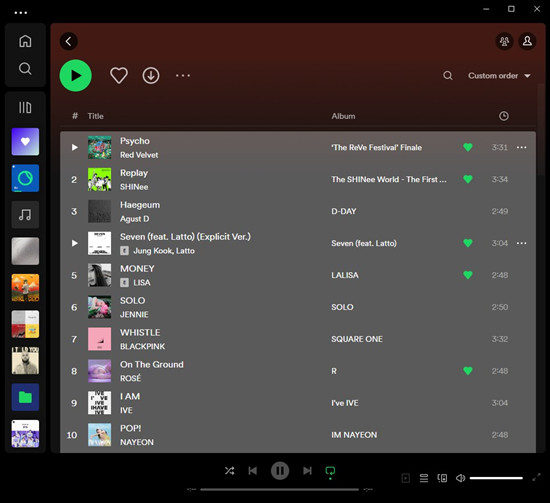Toggle repeat mode

[x=330, y=471]
